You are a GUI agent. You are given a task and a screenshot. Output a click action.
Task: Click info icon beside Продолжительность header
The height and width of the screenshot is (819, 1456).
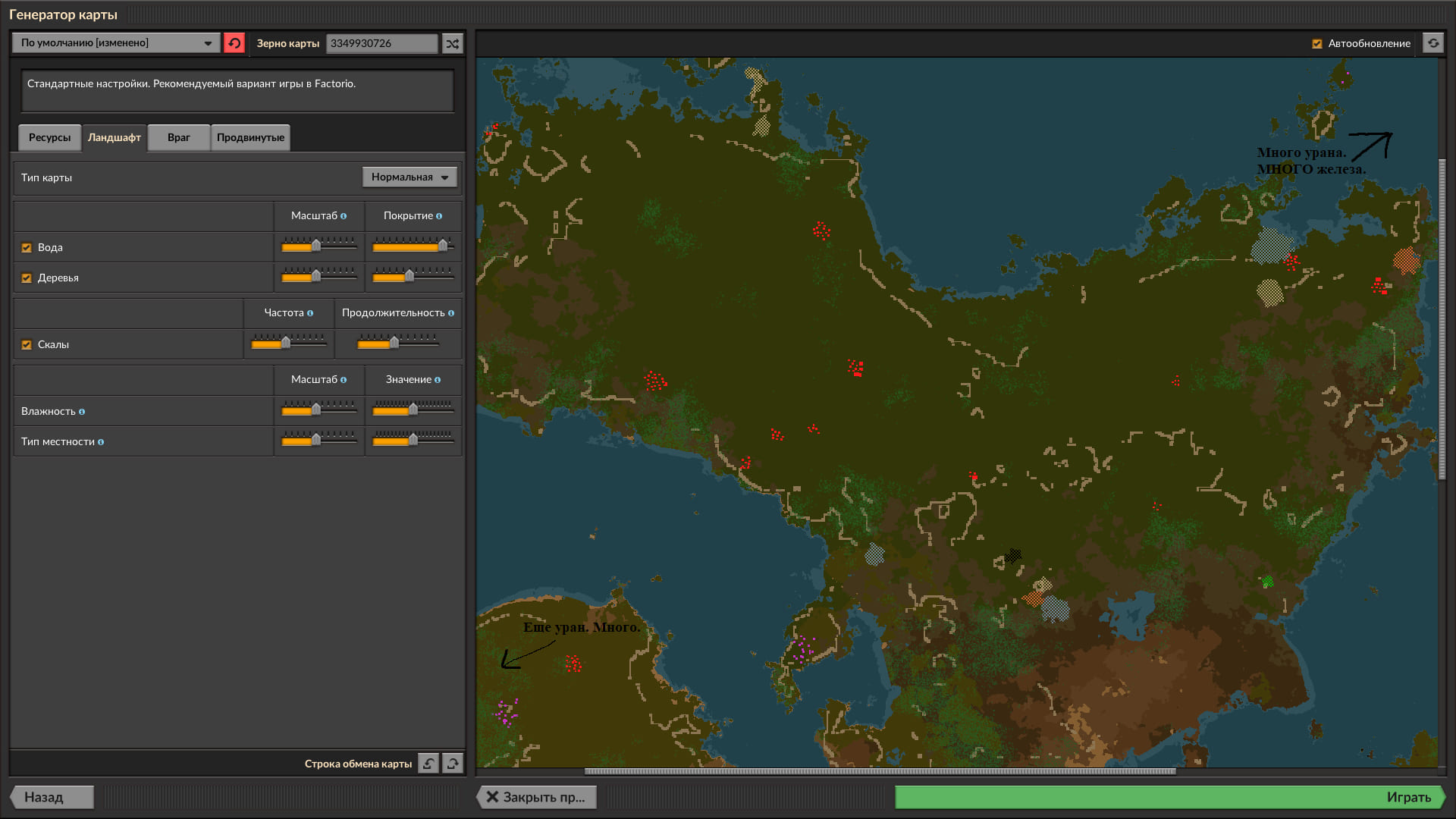pyautogui.click(x=451, y=313)
